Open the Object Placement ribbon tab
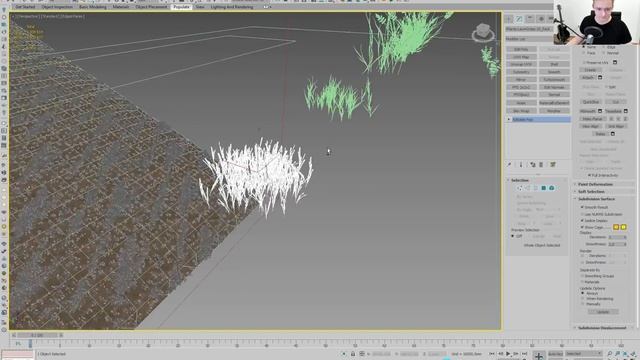 coord(151,7)
